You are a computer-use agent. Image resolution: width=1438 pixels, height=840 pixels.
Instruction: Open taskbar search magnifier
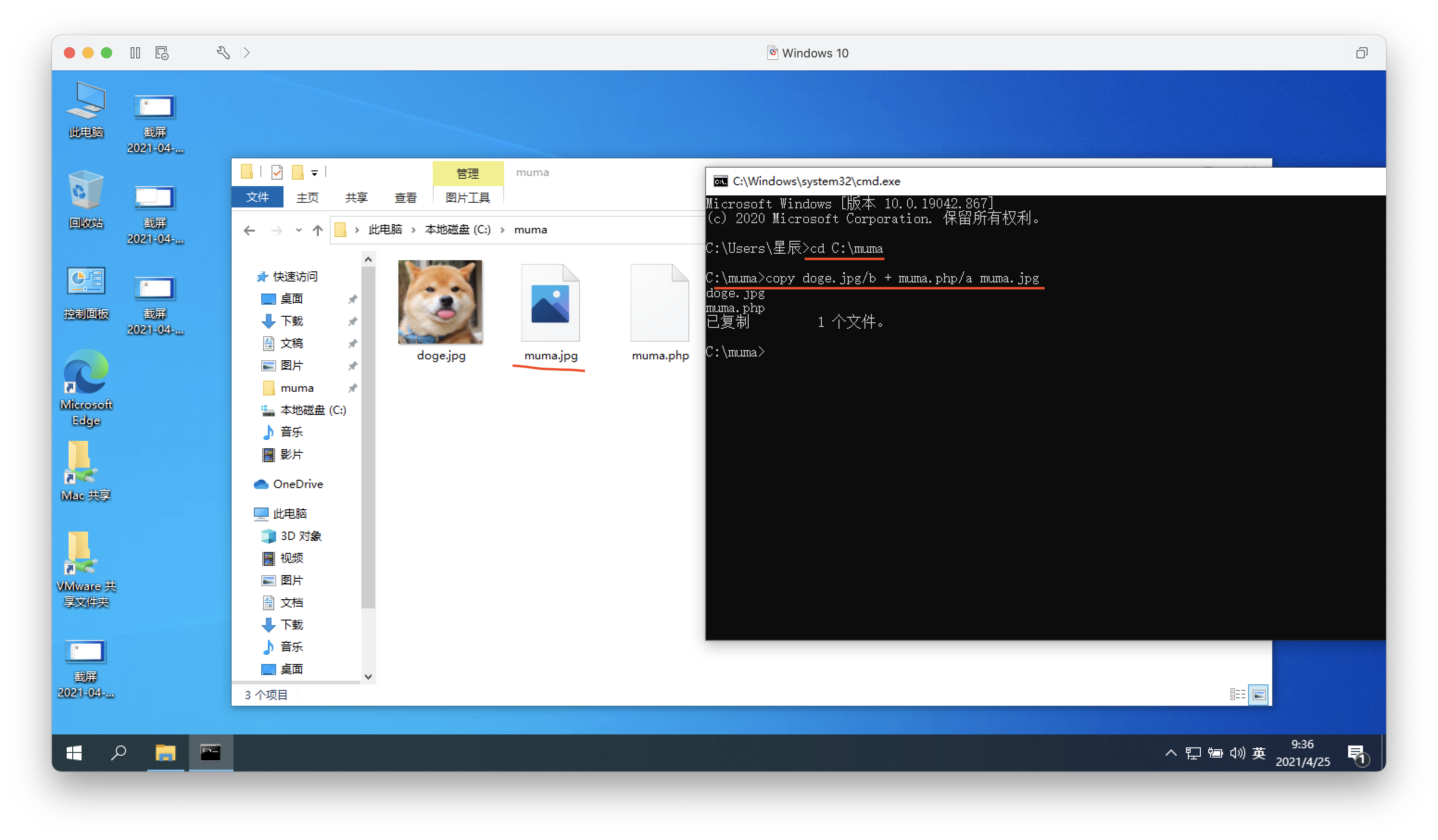click(x=119, y=753)
